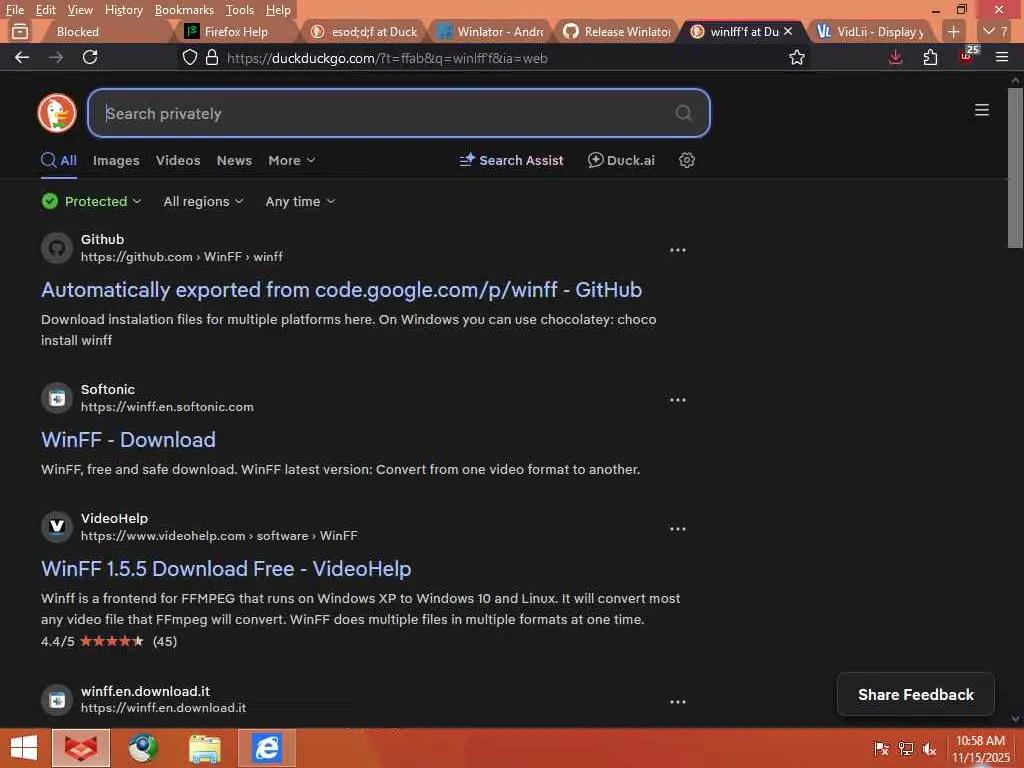Open the padlock site security icon
Screen dimensions: 1024x768
point(212,57)
